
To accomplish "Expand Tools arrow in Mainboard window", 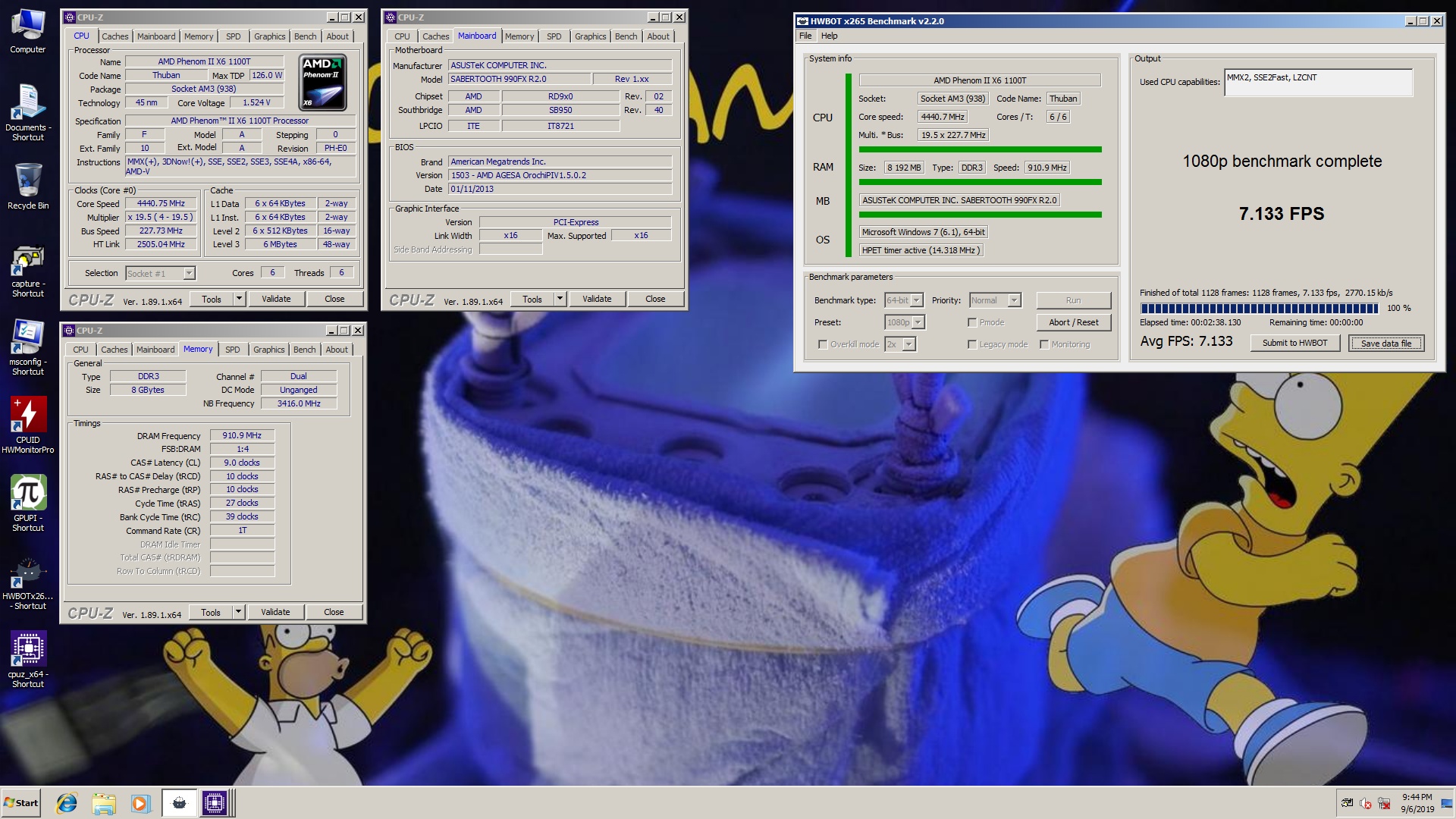I will coord(560,299).
